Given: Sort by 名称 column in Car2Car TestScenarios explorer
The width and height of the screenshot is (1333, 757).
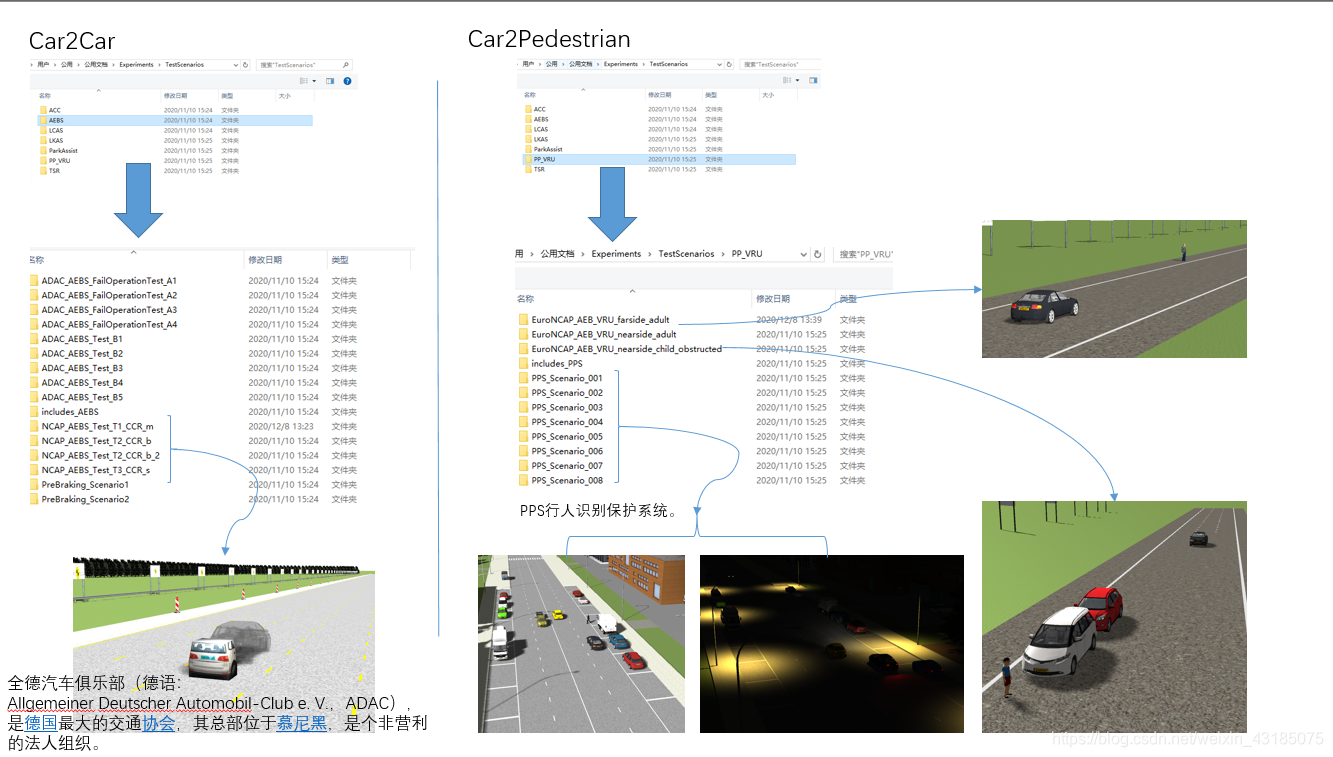Looking at the screenshot, I should point(45,96).
